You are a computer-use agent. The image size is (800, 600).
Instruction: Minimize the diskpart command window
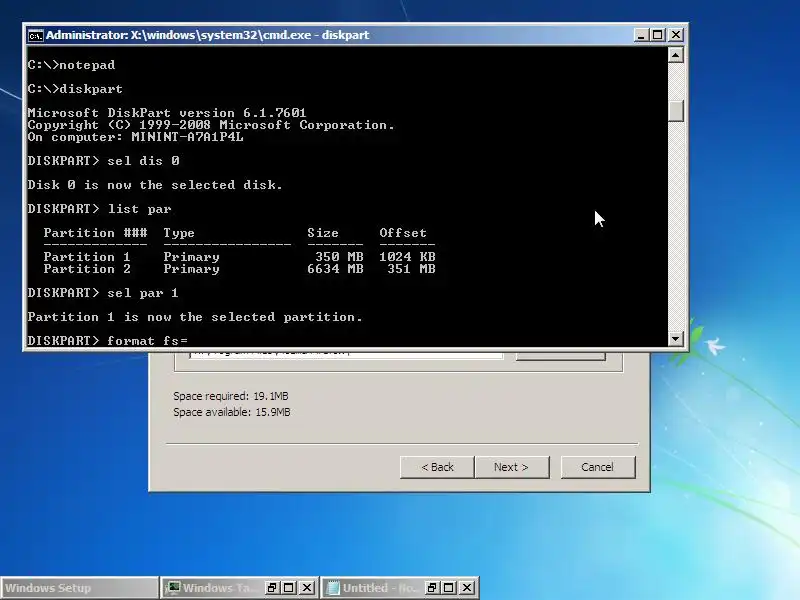tap(641, 35)
